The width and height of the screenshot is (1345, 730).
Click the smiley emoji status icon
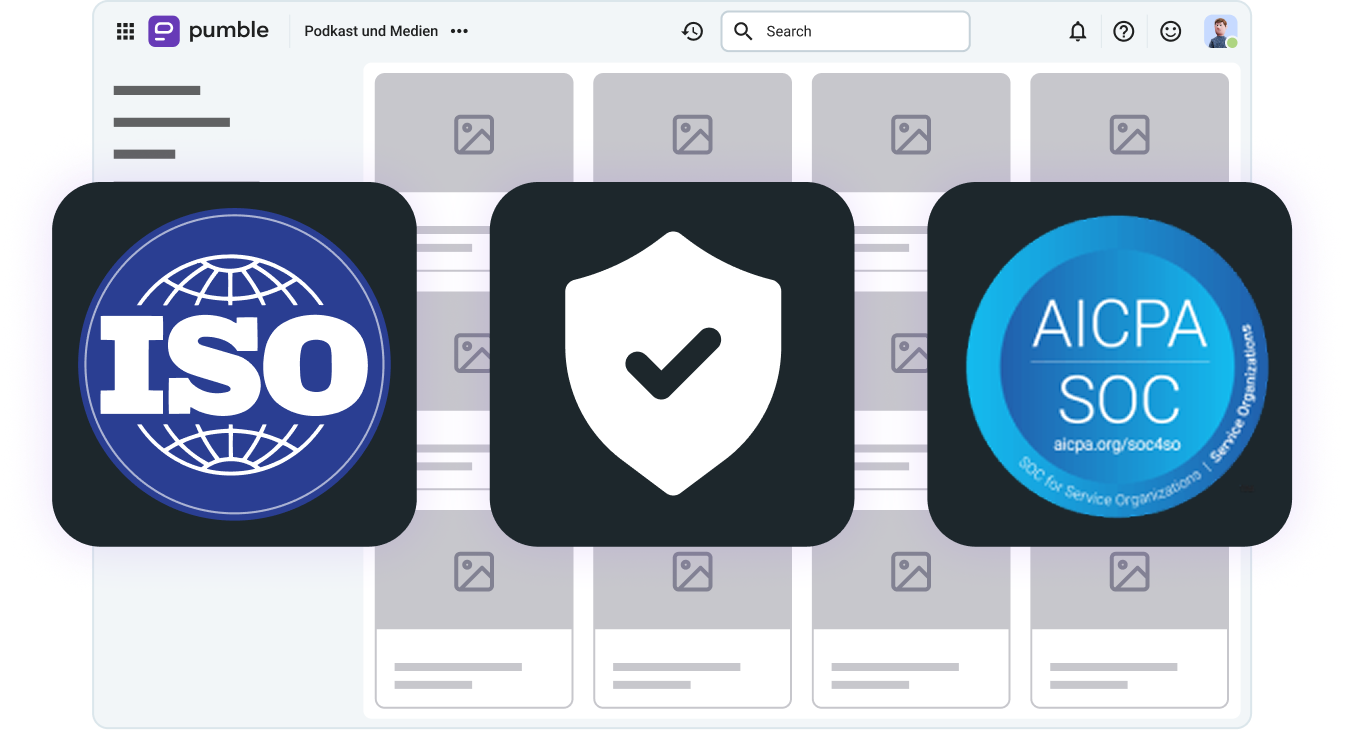tap(1170, 32)
